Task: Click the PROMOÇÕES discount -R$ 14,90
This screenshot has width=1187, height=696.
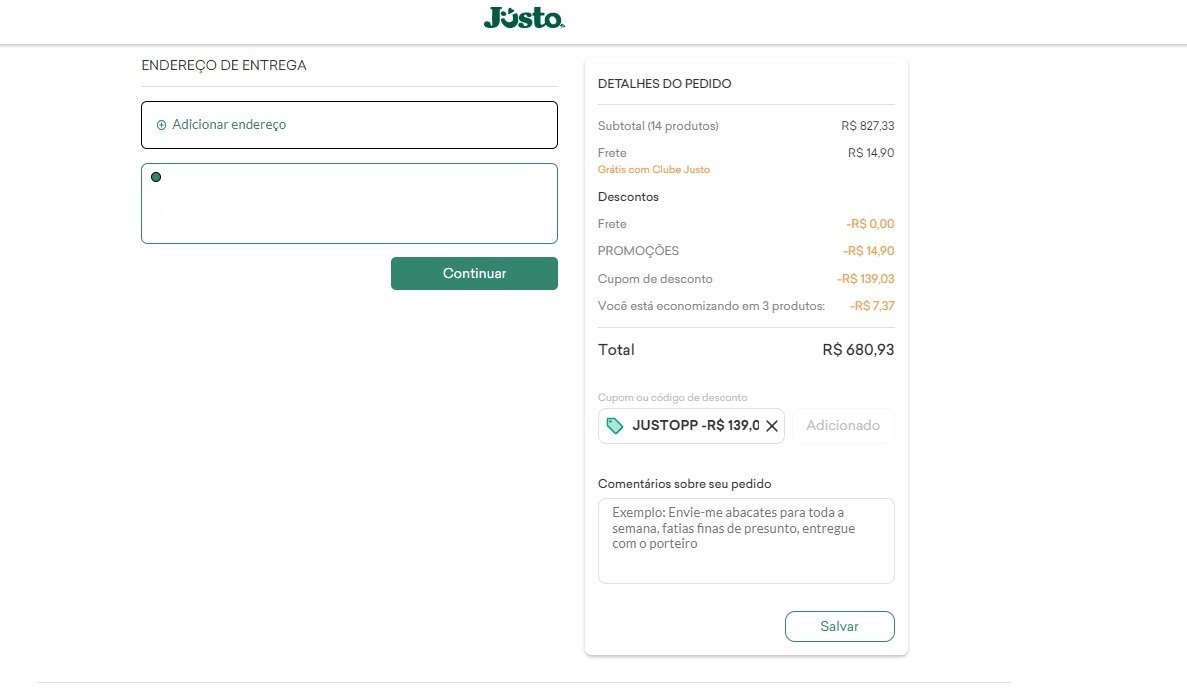Action: (x=868, y=251)
